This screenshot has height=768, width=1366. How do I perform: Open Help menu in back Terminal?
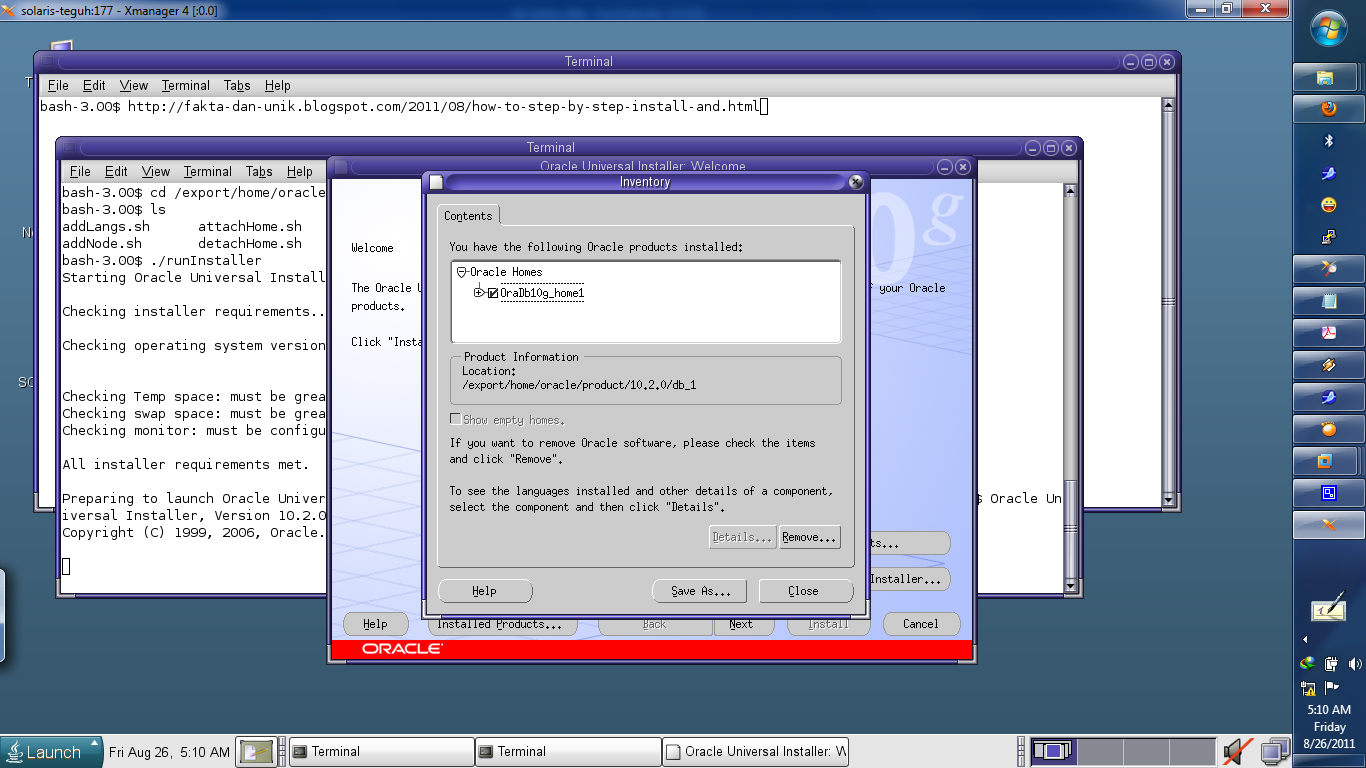(x=277, y=86)
